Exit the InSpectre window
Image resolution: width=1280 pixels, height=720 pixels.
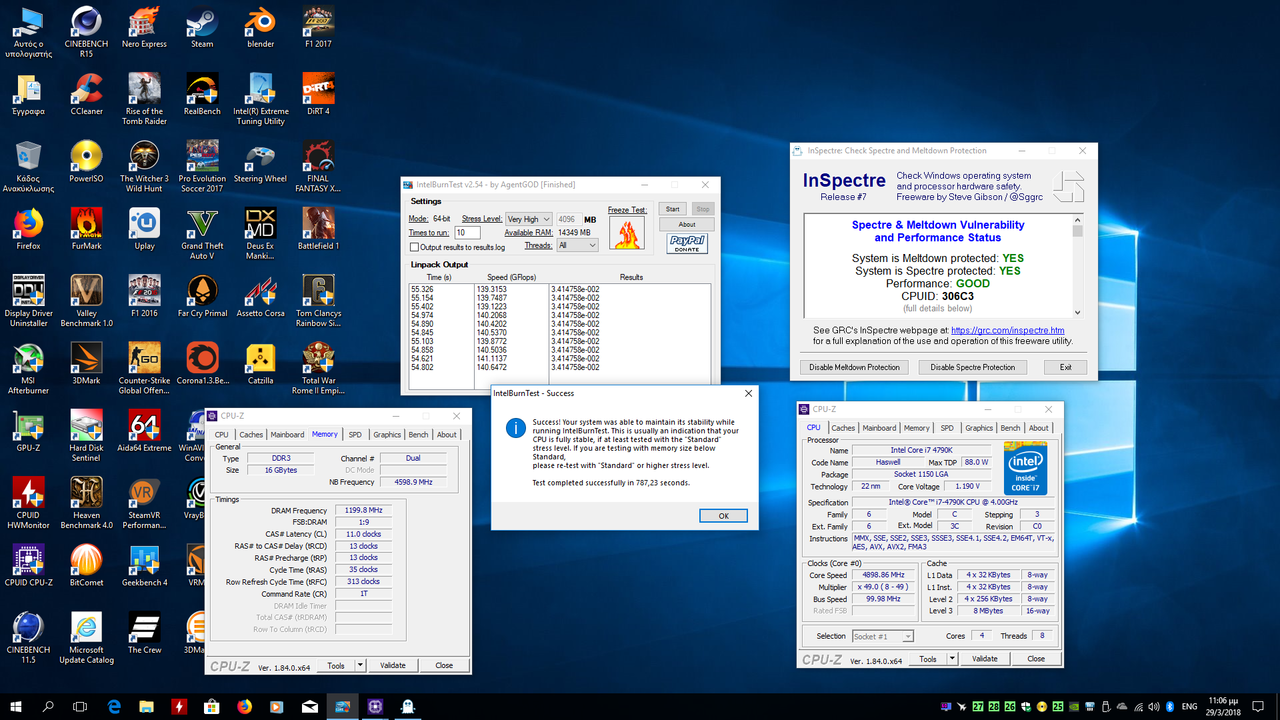pos(1066,367)
